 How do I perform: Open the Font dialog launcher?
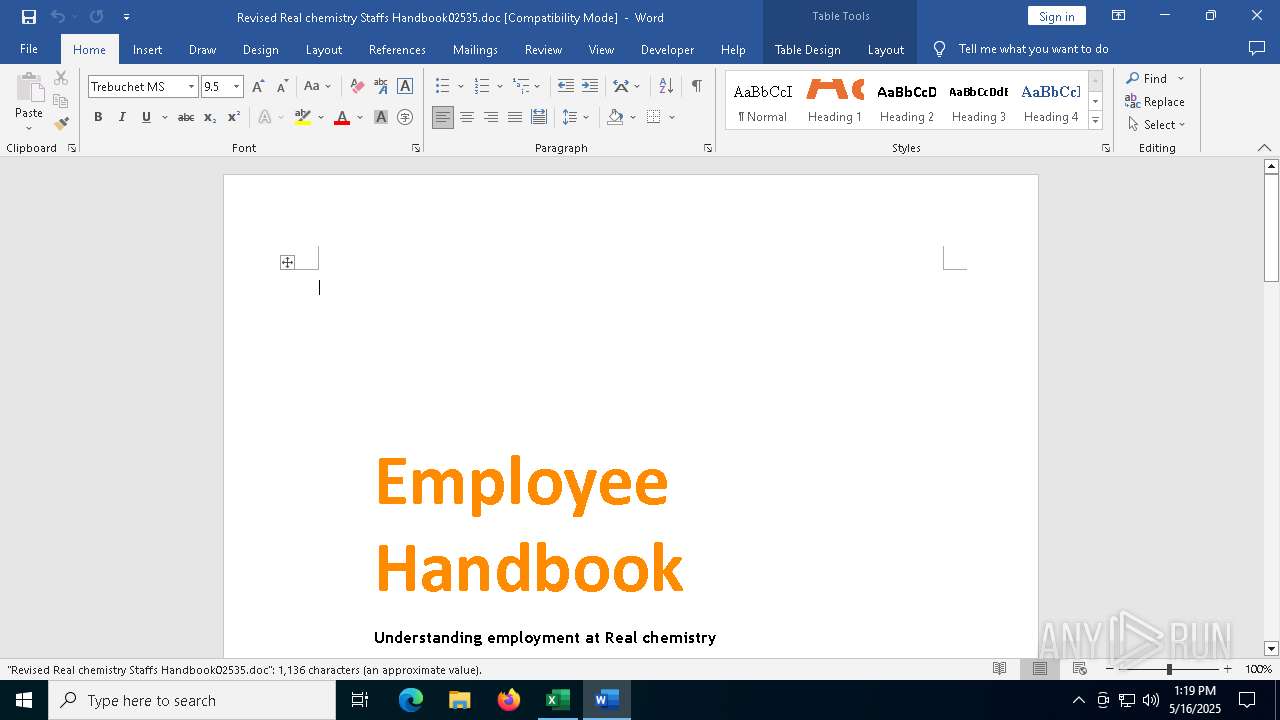coord(416,148)
